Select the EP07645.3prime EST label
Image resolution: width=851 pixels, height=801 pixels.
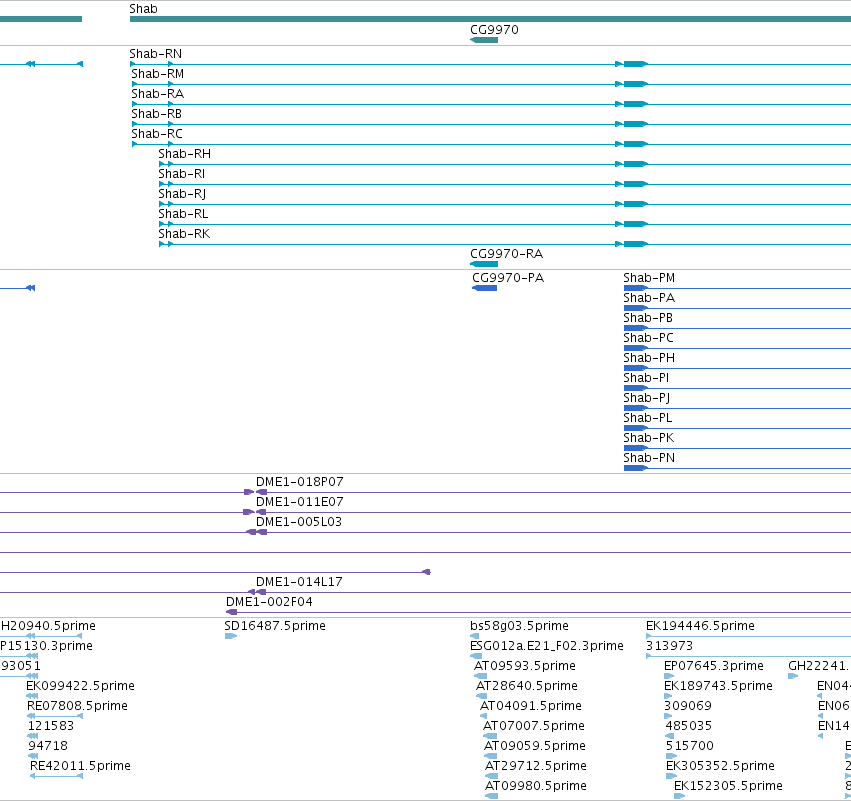[x=714, y=666]
